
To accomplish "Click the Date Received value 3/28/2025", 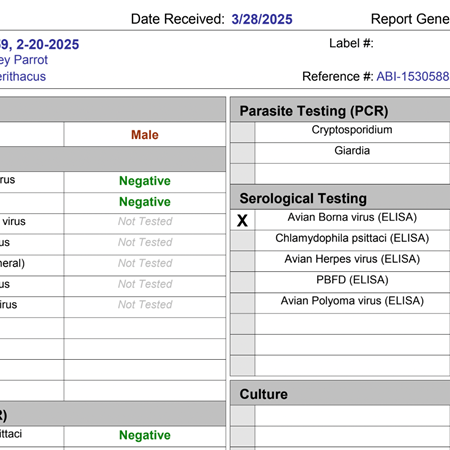I will point(262,19).
